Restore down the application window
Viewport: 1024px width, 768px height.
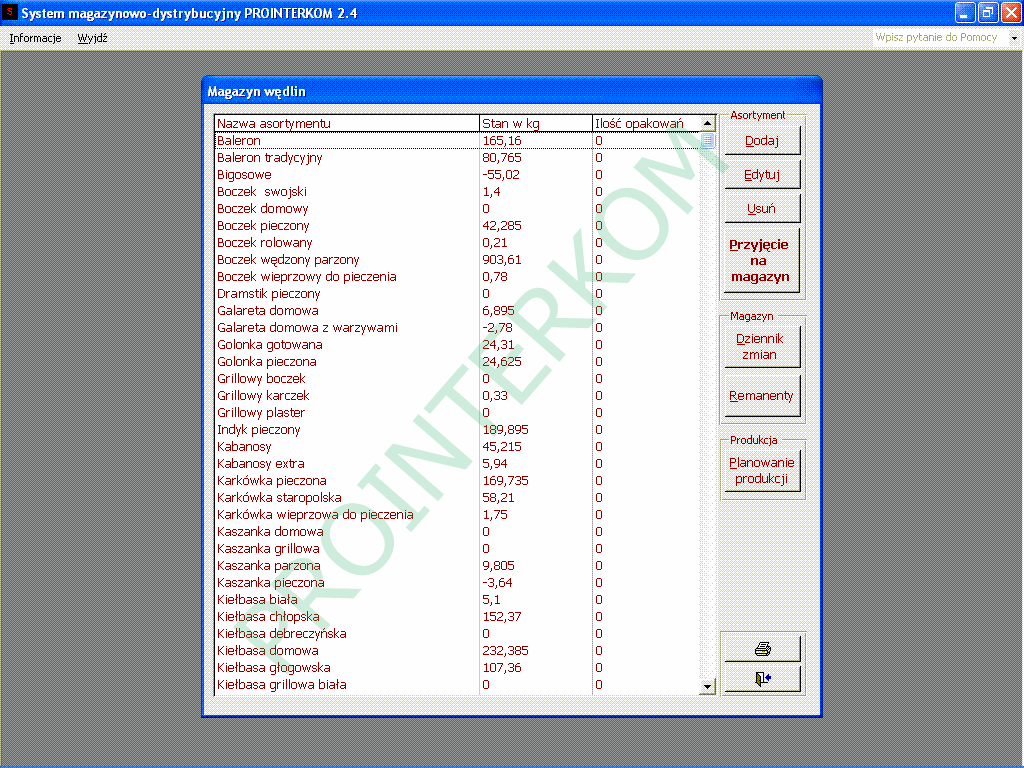pos(986,13)
